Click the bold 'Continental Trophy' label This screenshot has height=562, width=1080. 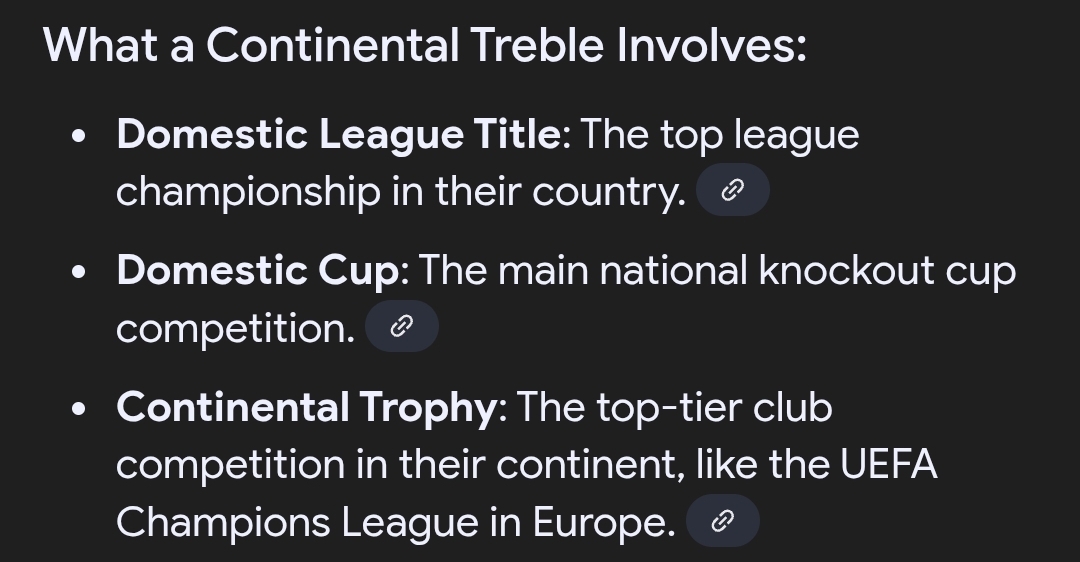pyautogui.click(x=307, y=408)
